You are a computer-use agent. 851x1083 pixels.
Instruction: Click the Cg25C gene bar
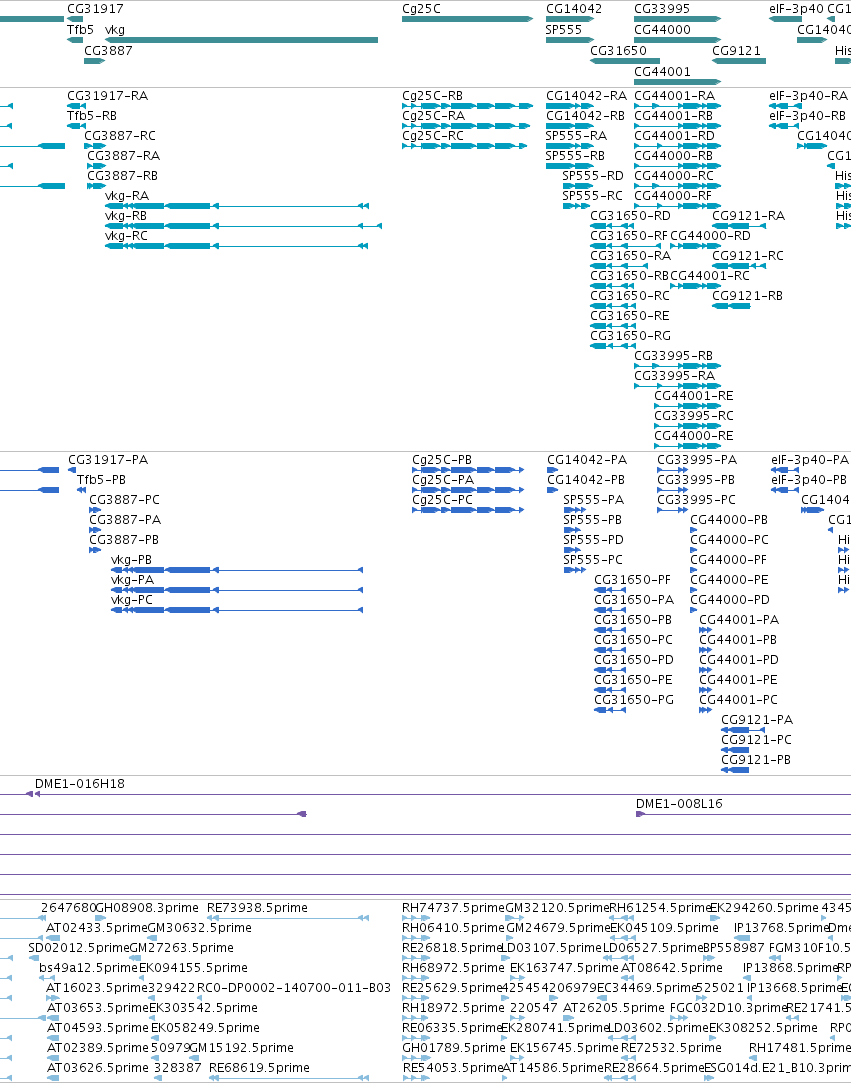tap(468, 19)
